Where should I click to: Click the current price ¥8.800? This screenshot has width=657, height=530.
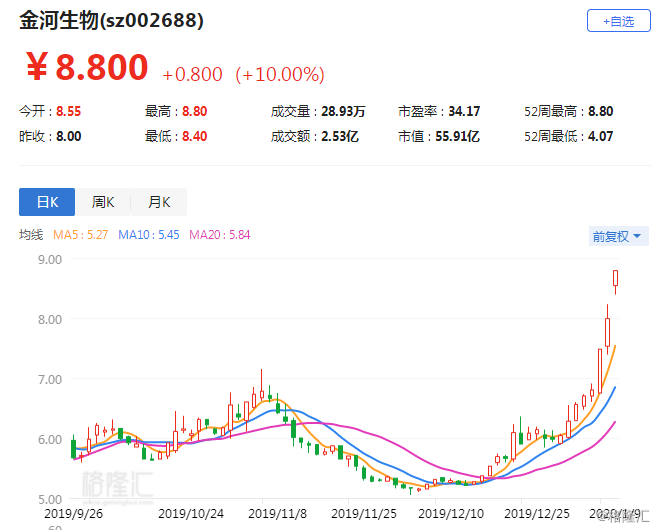(x=87, y=67)
